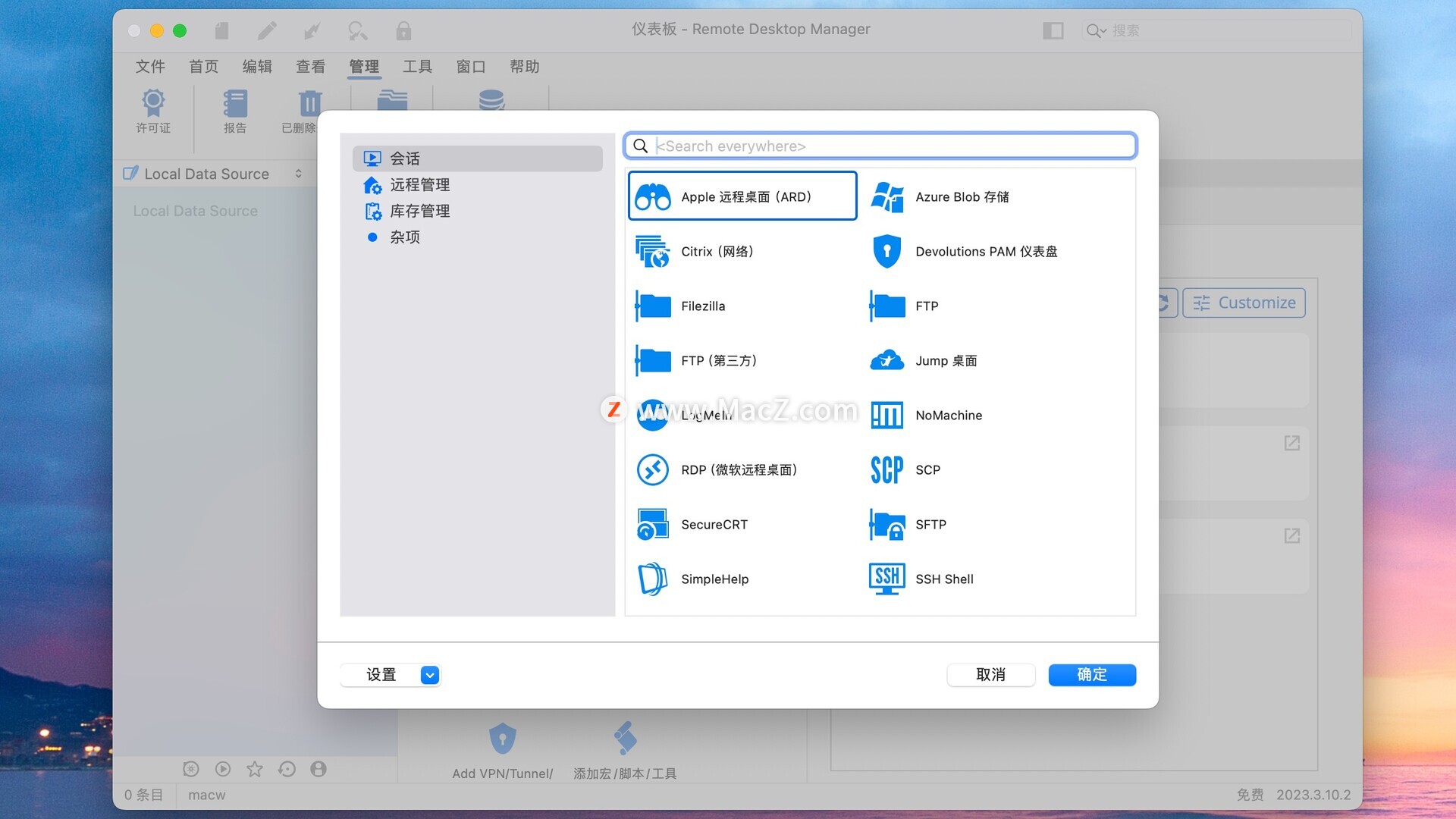The width and height of the screenshot is (1456, 819).
Task: Open the 远程管理 category in sidebar
Action: 419,185
